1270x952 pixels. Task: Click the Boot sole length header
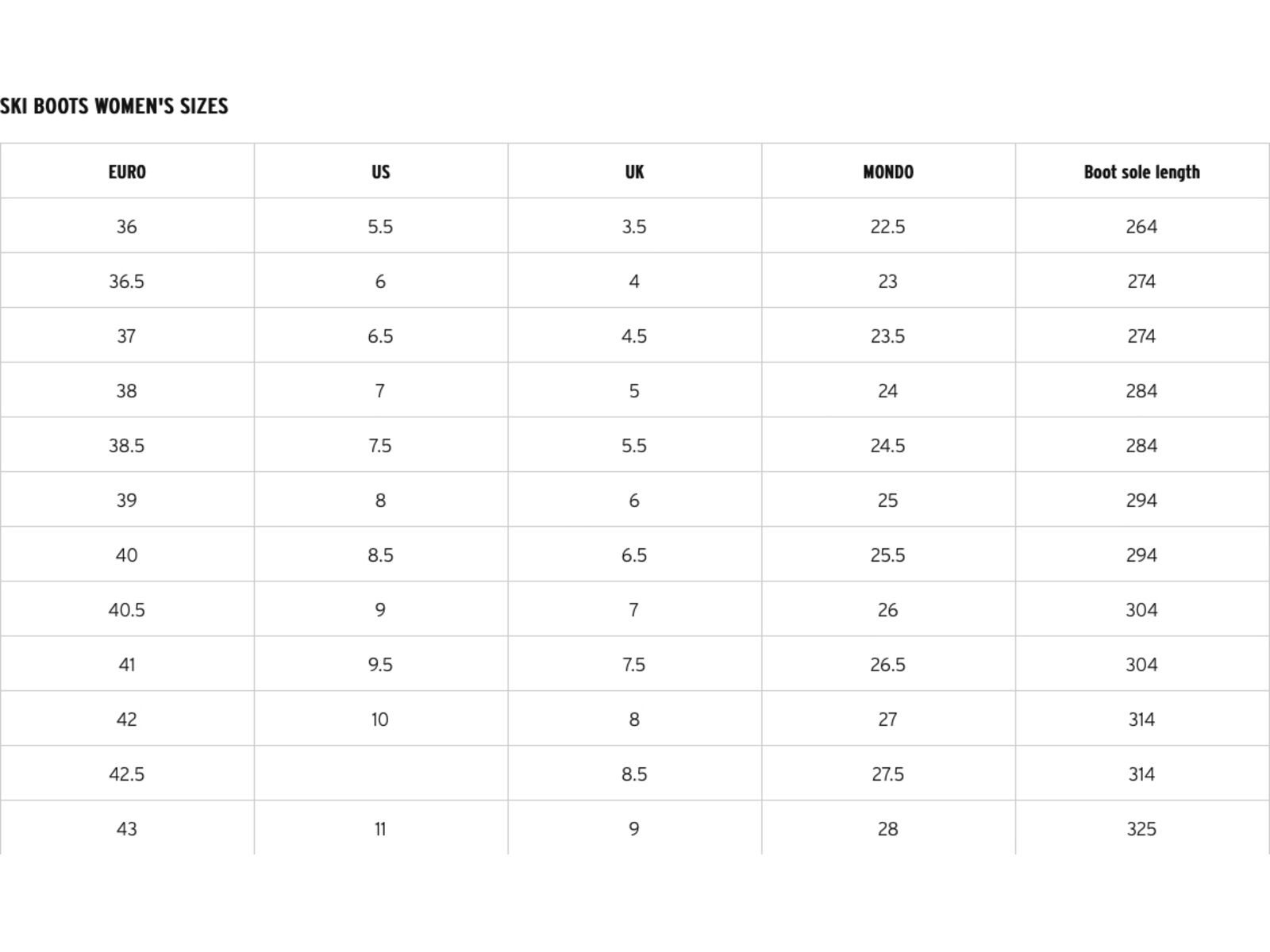pos(1142,171)
